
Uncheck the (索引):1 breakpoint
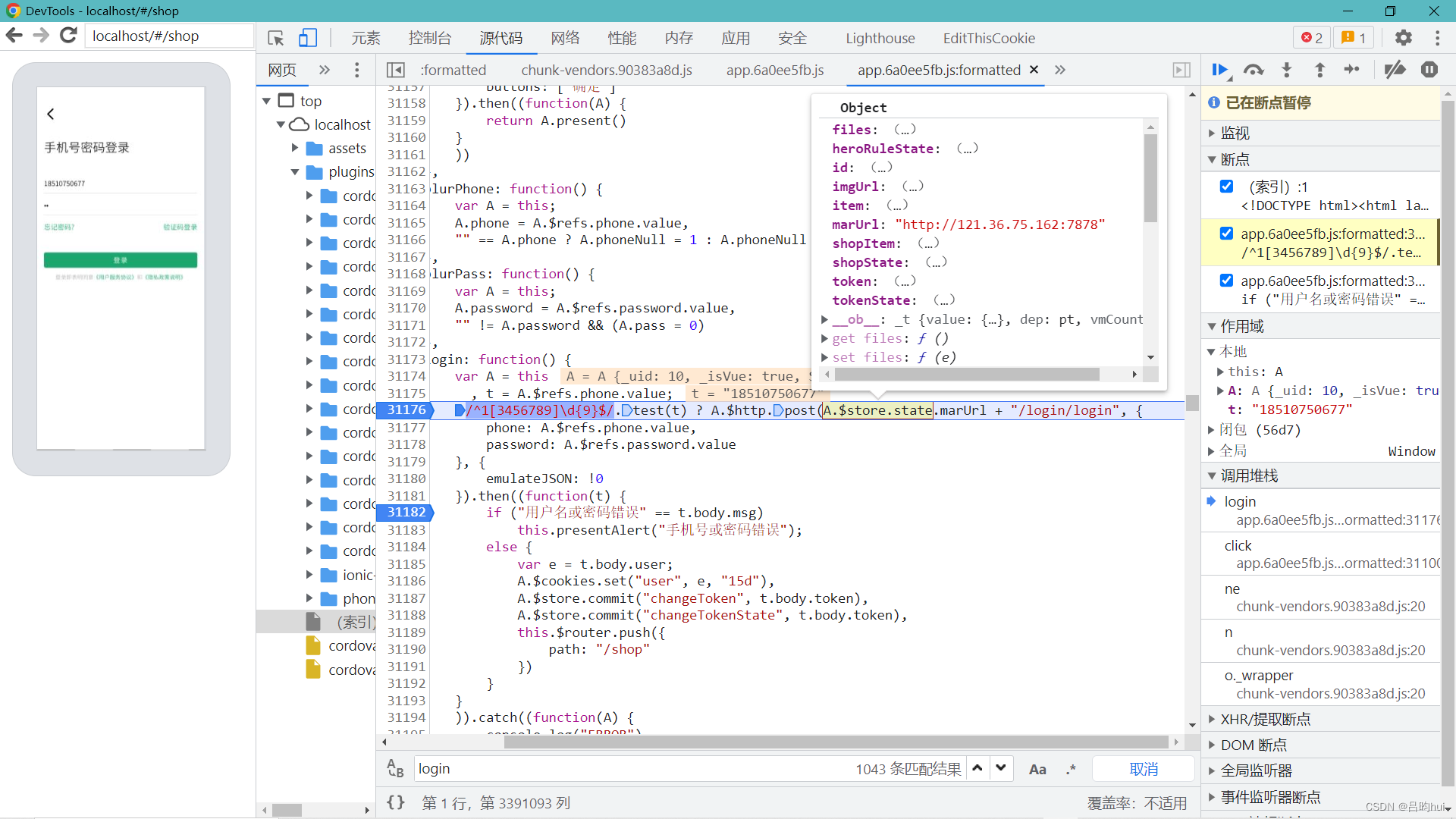[1226, 187]
